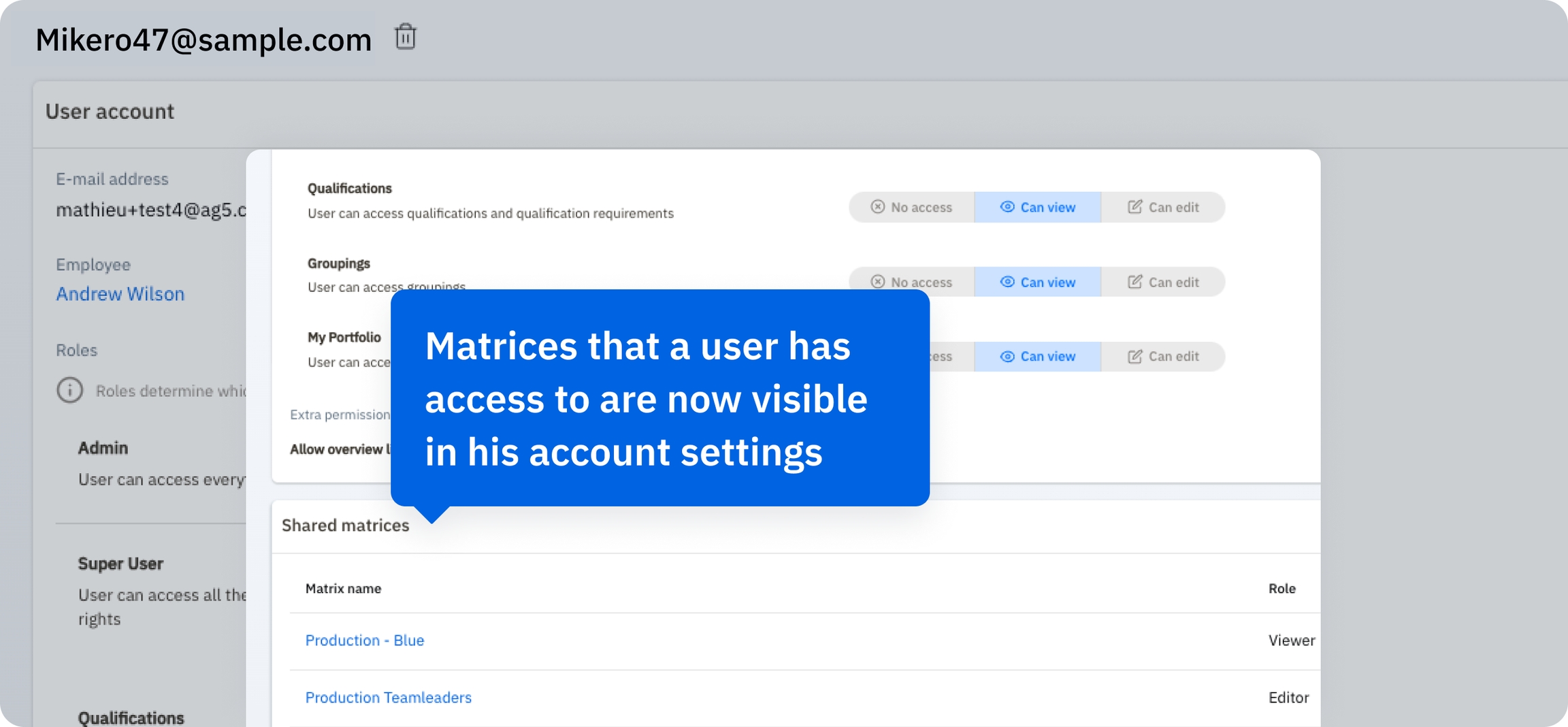Select the Super User role
Screen dimensions: 1568x727
120,564
